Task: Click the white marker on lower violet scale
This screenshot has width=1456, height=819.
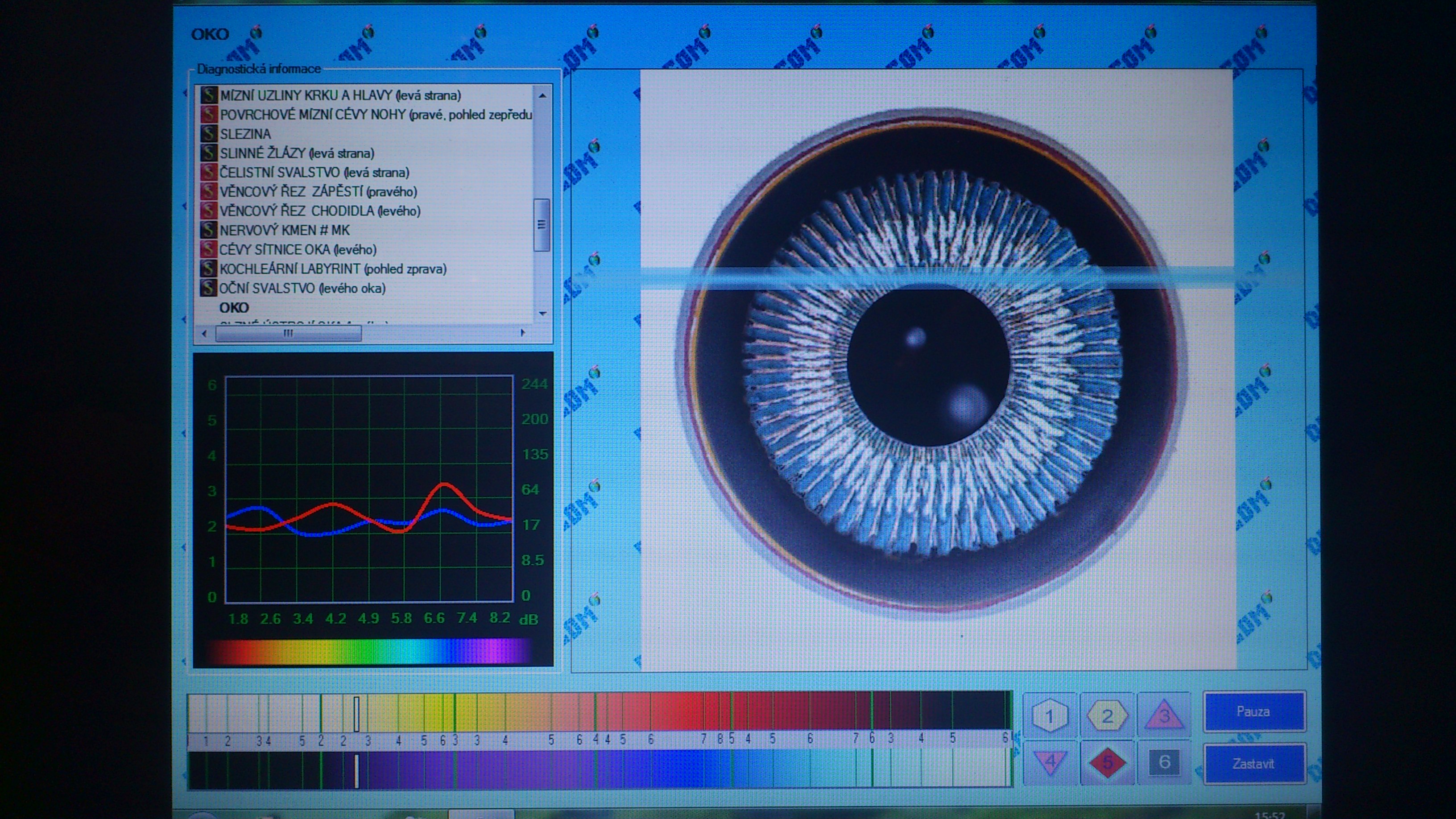Action: pos(357,770)
